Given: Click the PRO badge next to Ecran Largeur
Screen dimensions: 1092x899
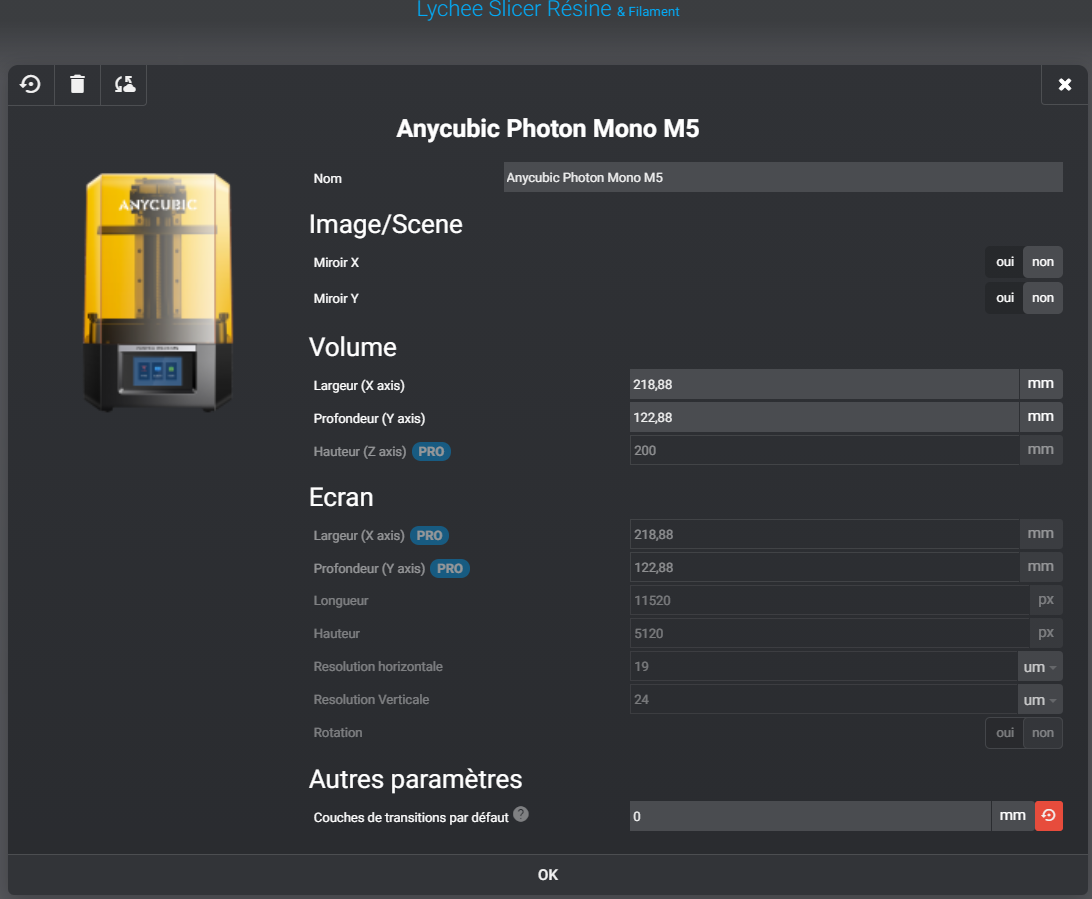Looking at the screenshot, I should point(429,536).
